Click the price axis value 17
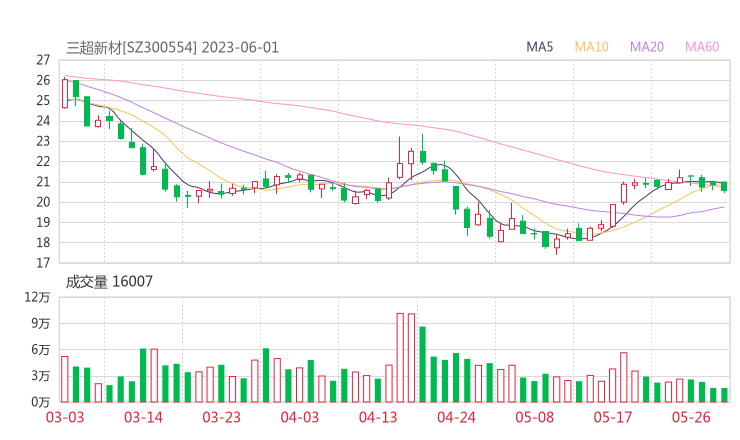 point(43,263)
